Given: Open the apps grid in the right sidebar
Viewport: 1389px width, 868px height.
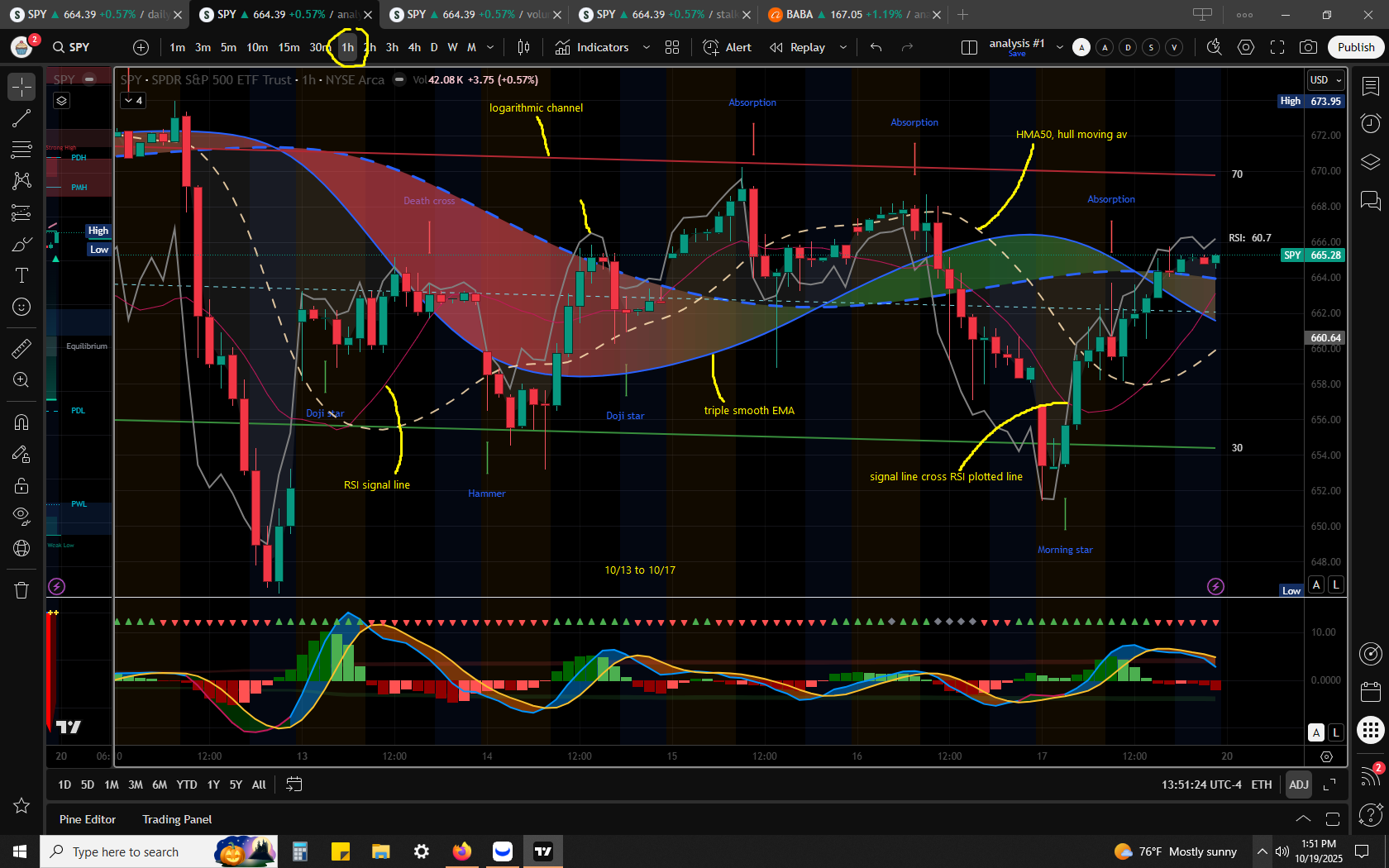Looking at the screenshot, I should (x=1371, y=730).
